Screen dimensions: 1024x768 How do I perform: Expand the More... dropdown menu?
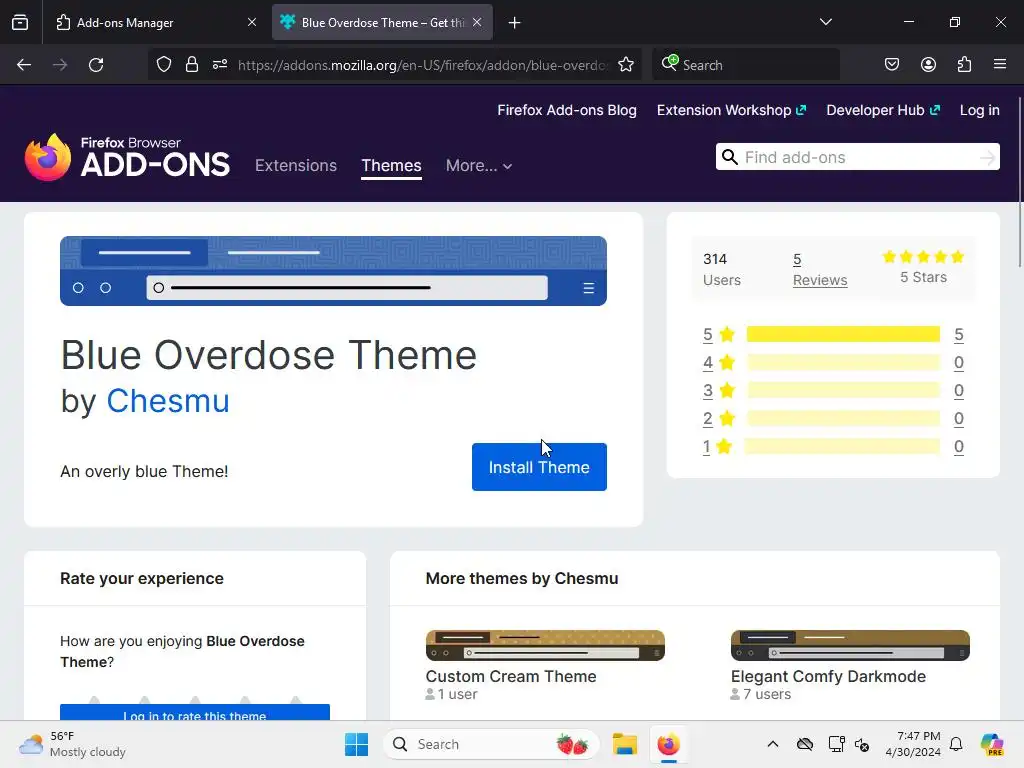click(479, 165)
